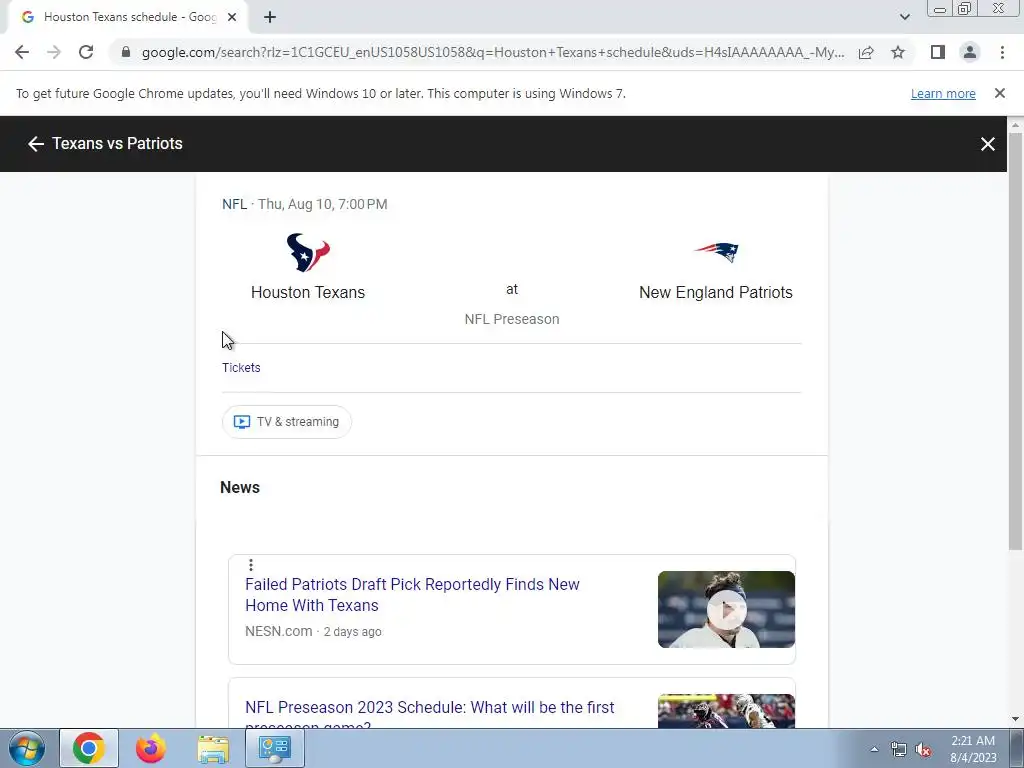This screenshot has height=768, width=1024.
Task: Launch Firefox from the taskbar
Action: point(150,748)
